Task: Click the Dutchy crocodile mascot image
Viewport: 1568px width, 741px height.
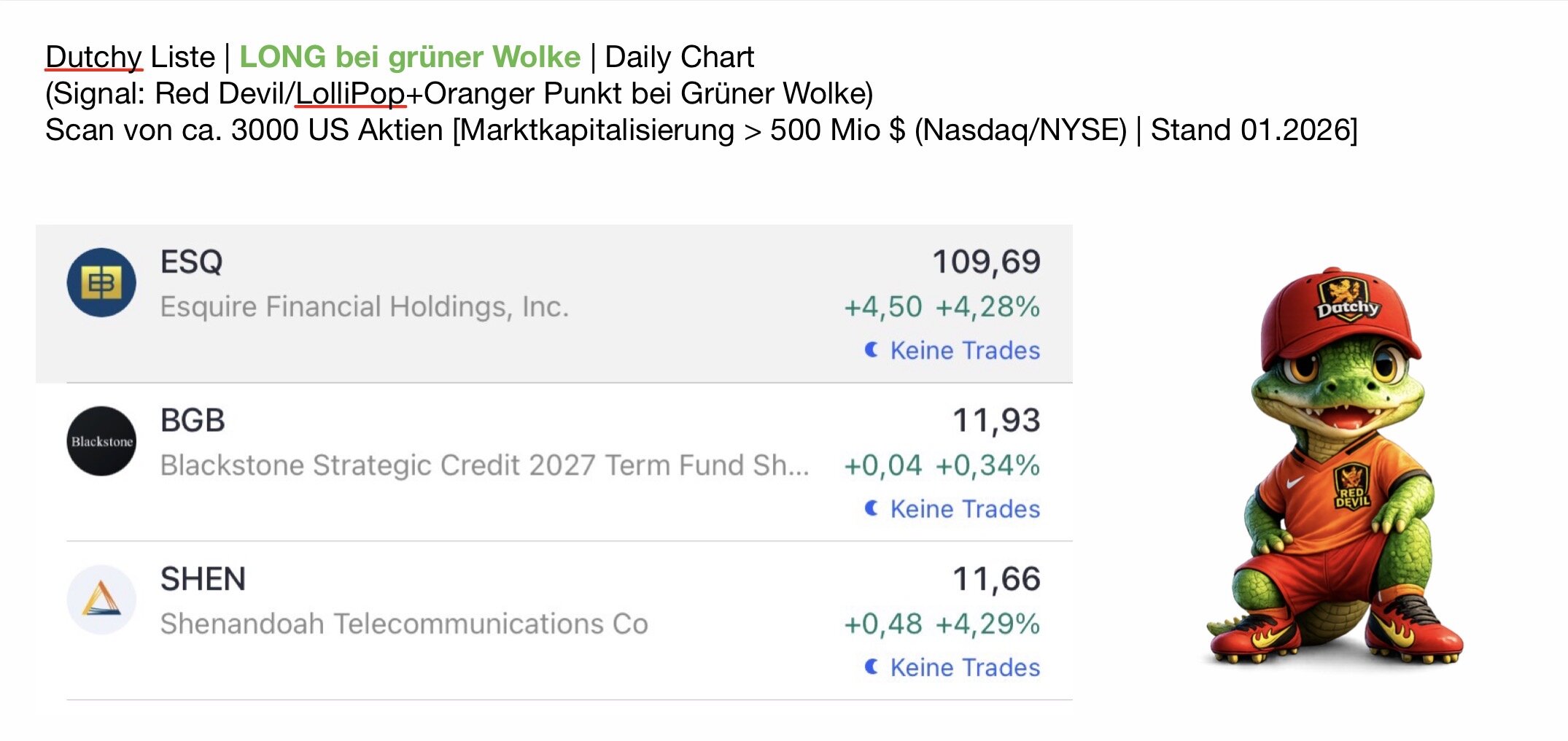Action: tap(1336, 474)
